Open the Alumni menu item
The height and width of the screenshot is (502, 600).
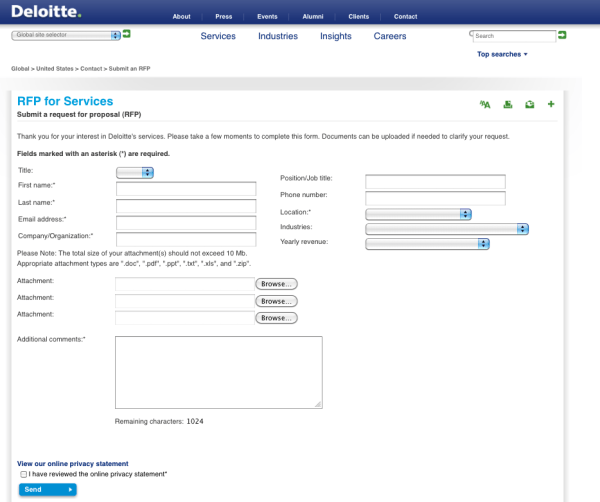tap(313, 17)
